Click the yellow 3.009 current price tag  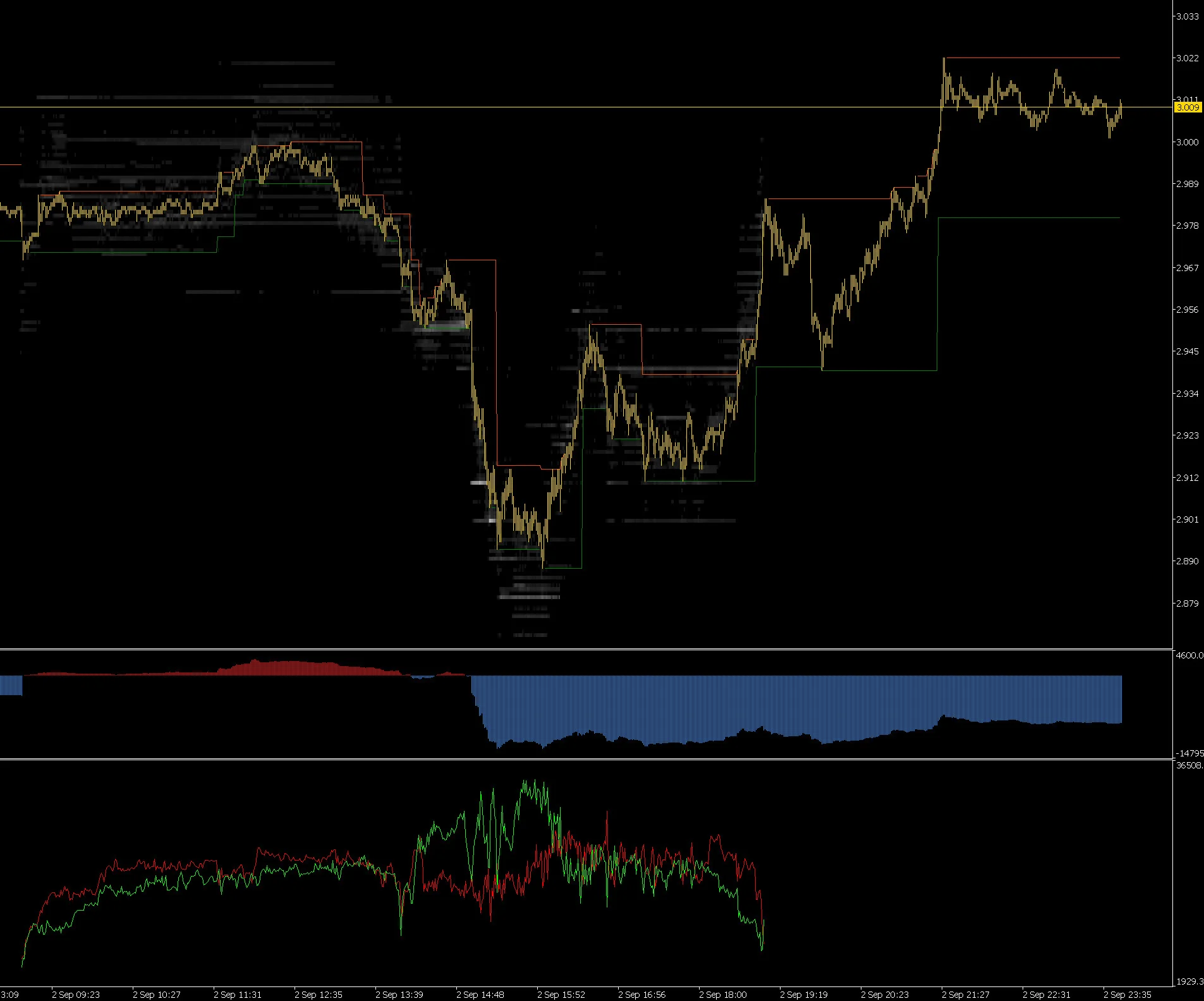pos(1188,107)
